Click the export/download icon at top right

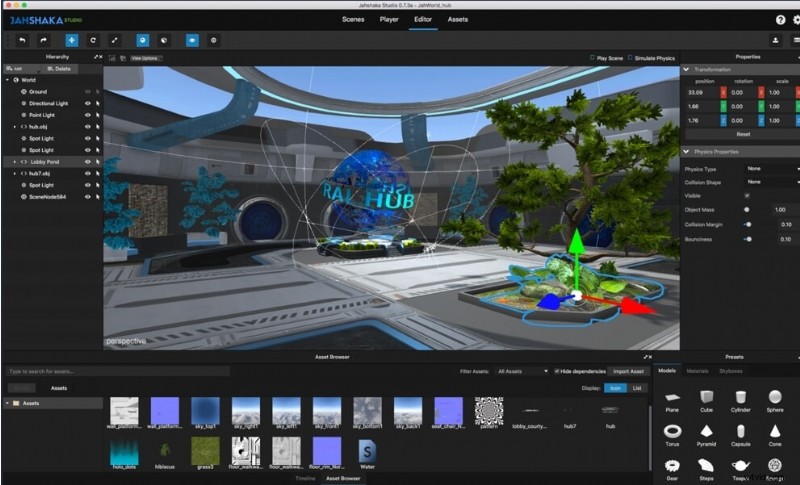click(x=776, y=40)
